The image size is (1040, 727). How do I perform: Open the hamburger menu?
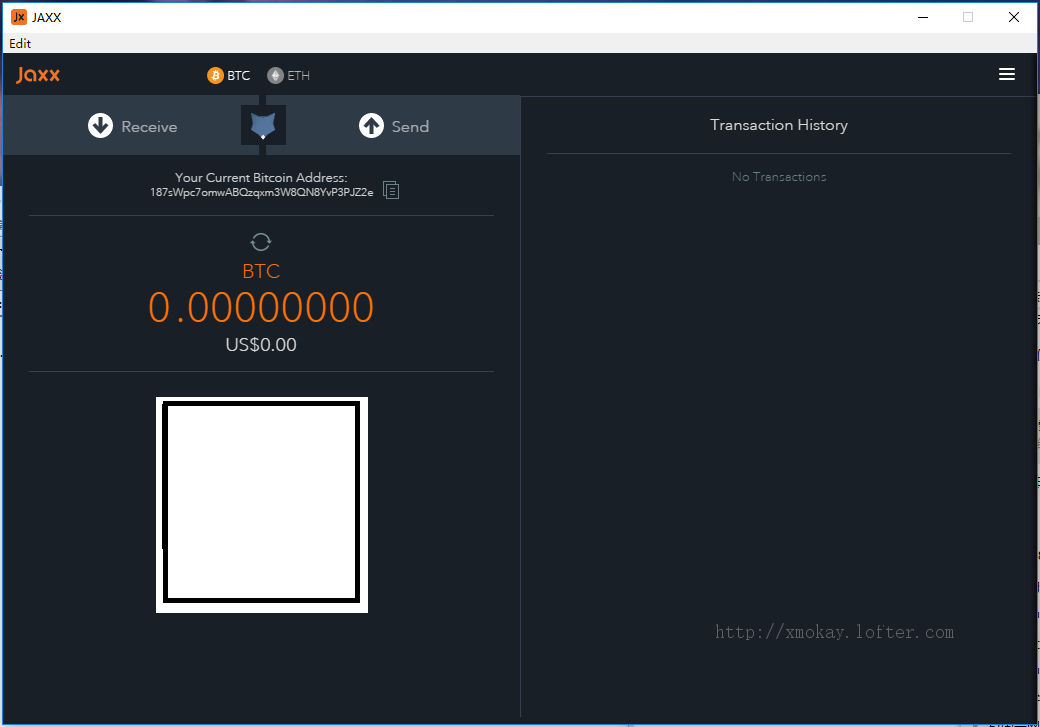[x=1006, y=74]
